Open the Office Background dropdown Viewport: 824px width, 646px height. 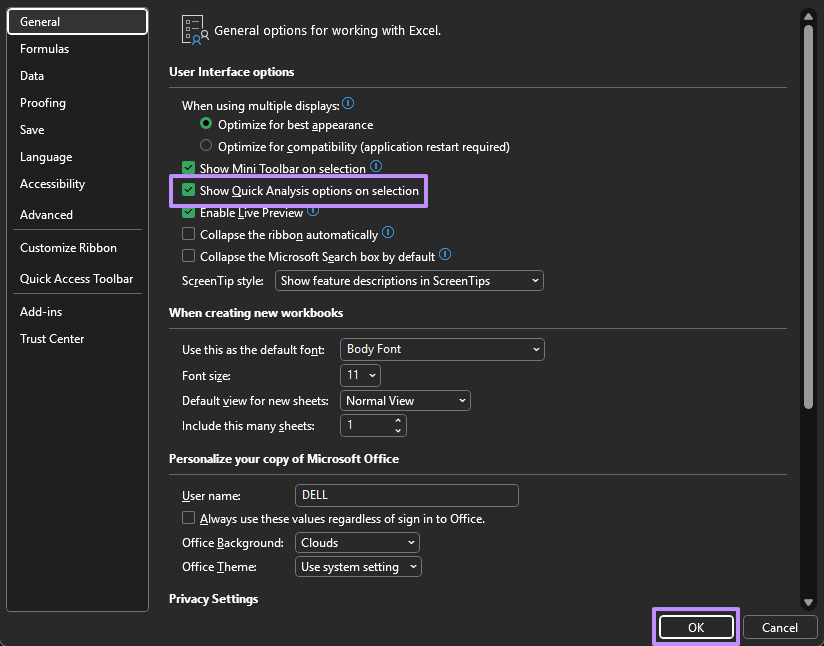pyautogui.click(x=410, y=542)
